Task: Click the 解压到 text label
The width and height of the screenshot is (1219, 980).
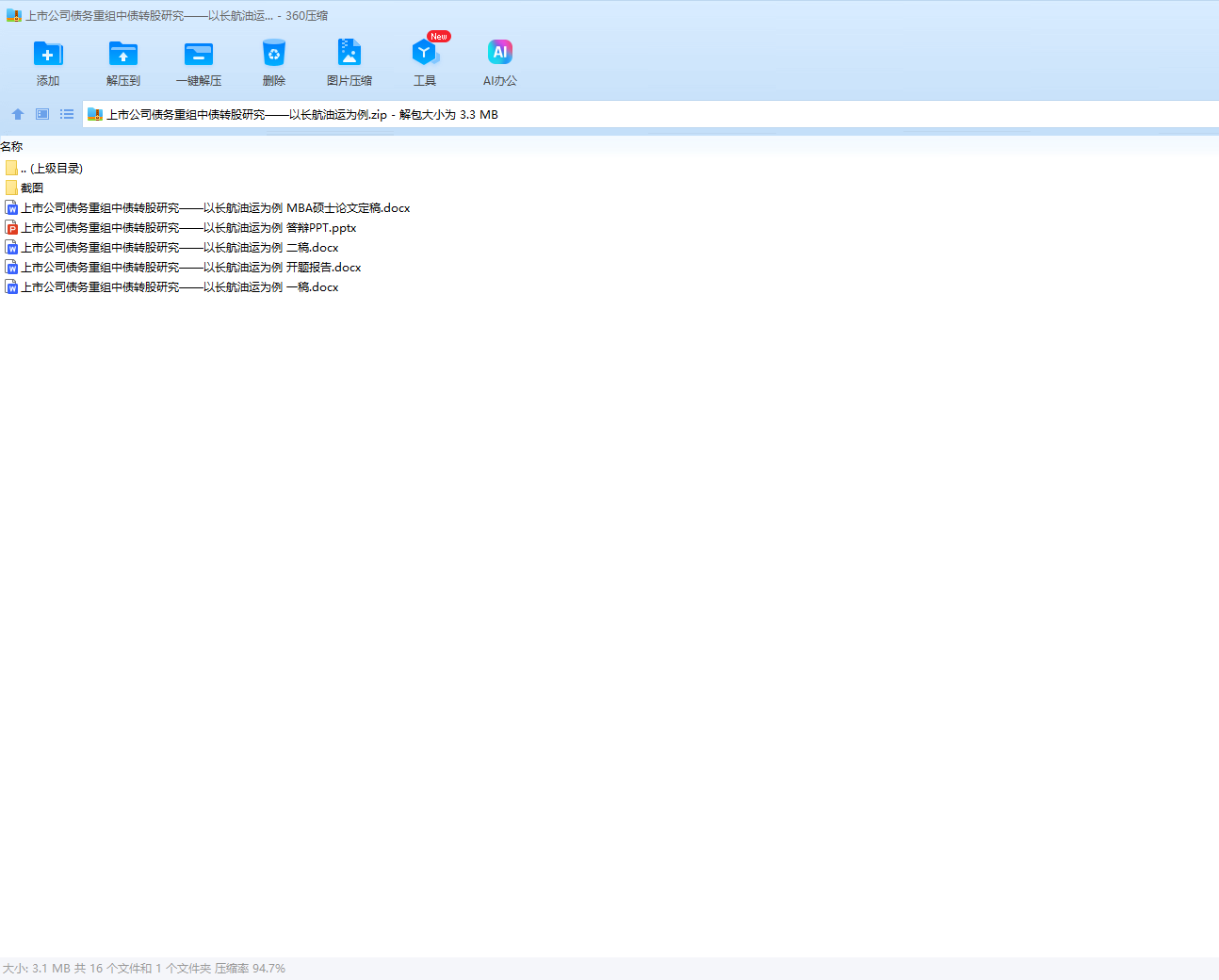Action: pos(123,81)
